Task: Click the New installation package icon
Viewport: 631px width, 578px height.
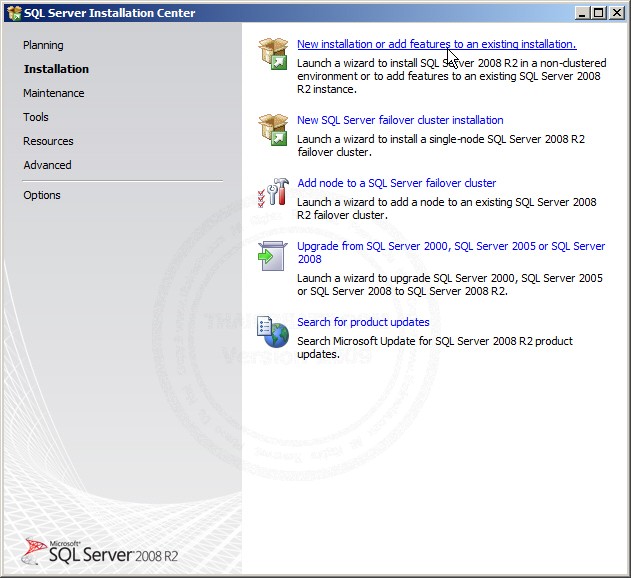Action: (273, 54)
